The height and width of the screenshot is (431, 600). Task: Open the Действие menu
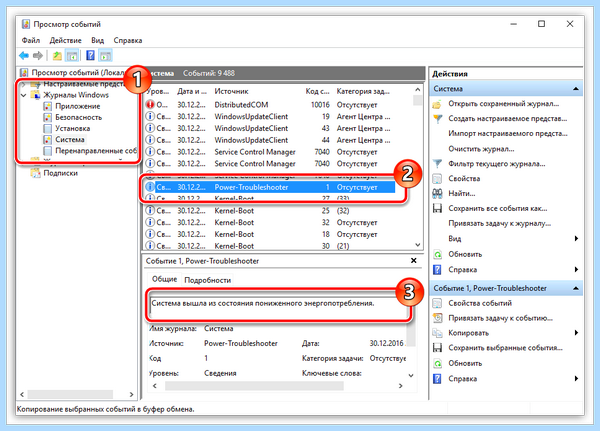coord(65,40)
